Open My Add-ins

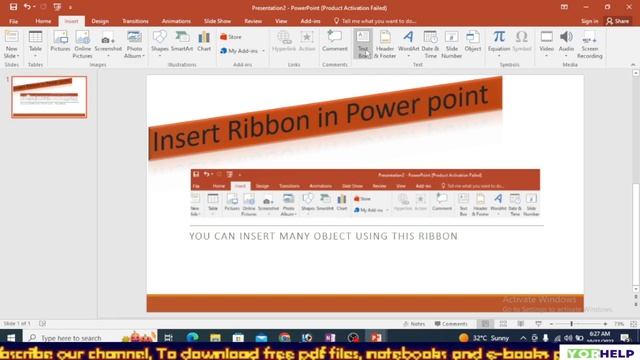click(239, 51)
